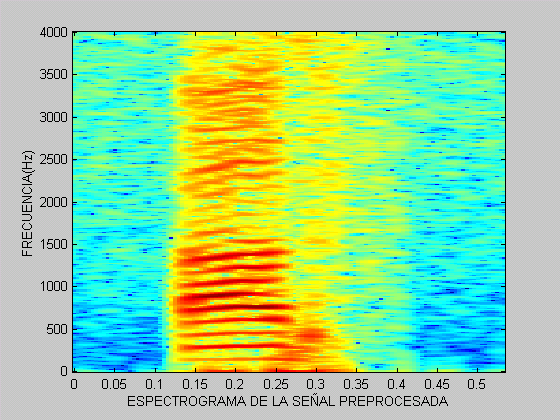The width and height of the screenshot is (560, 420).
Task: Pick the 0.35 time tick label
Action: 356,385
